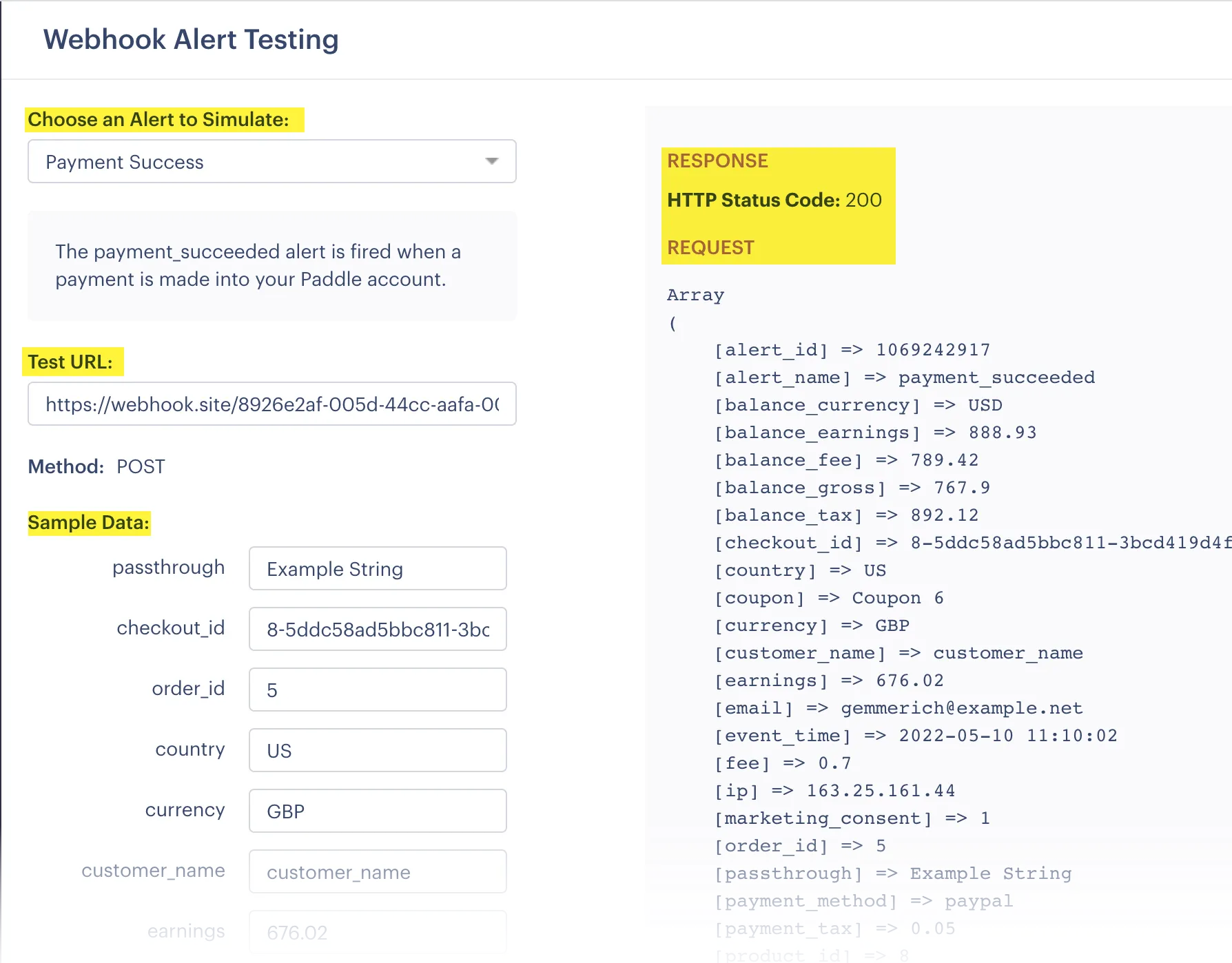Viewport: 1232px width, 963px height.
Task: Click the country field showing US
Action: point(377,750)
